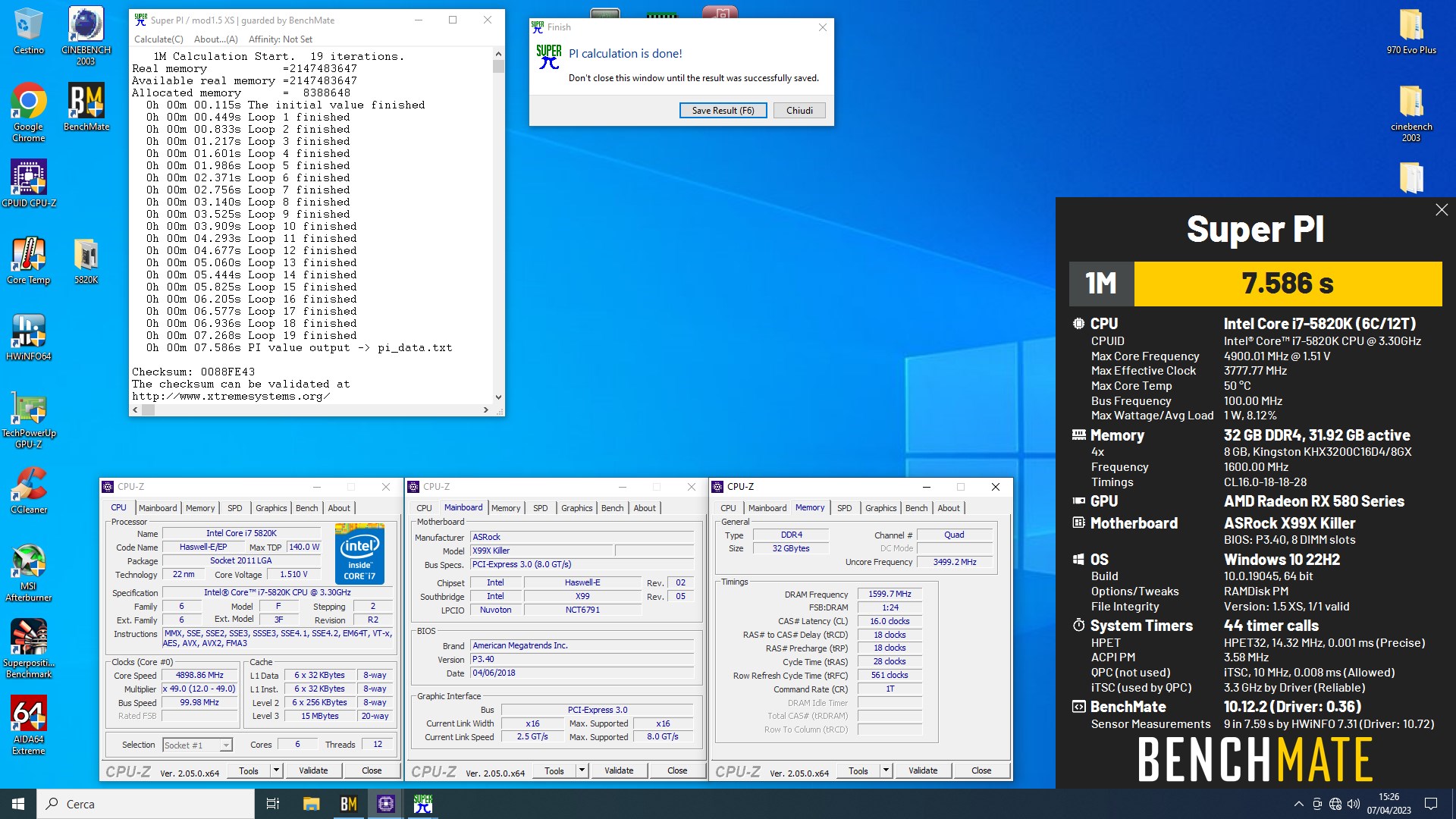
Task: Launch CINEBENCH 2003 desktop shortcut
Action: [86, 36]
